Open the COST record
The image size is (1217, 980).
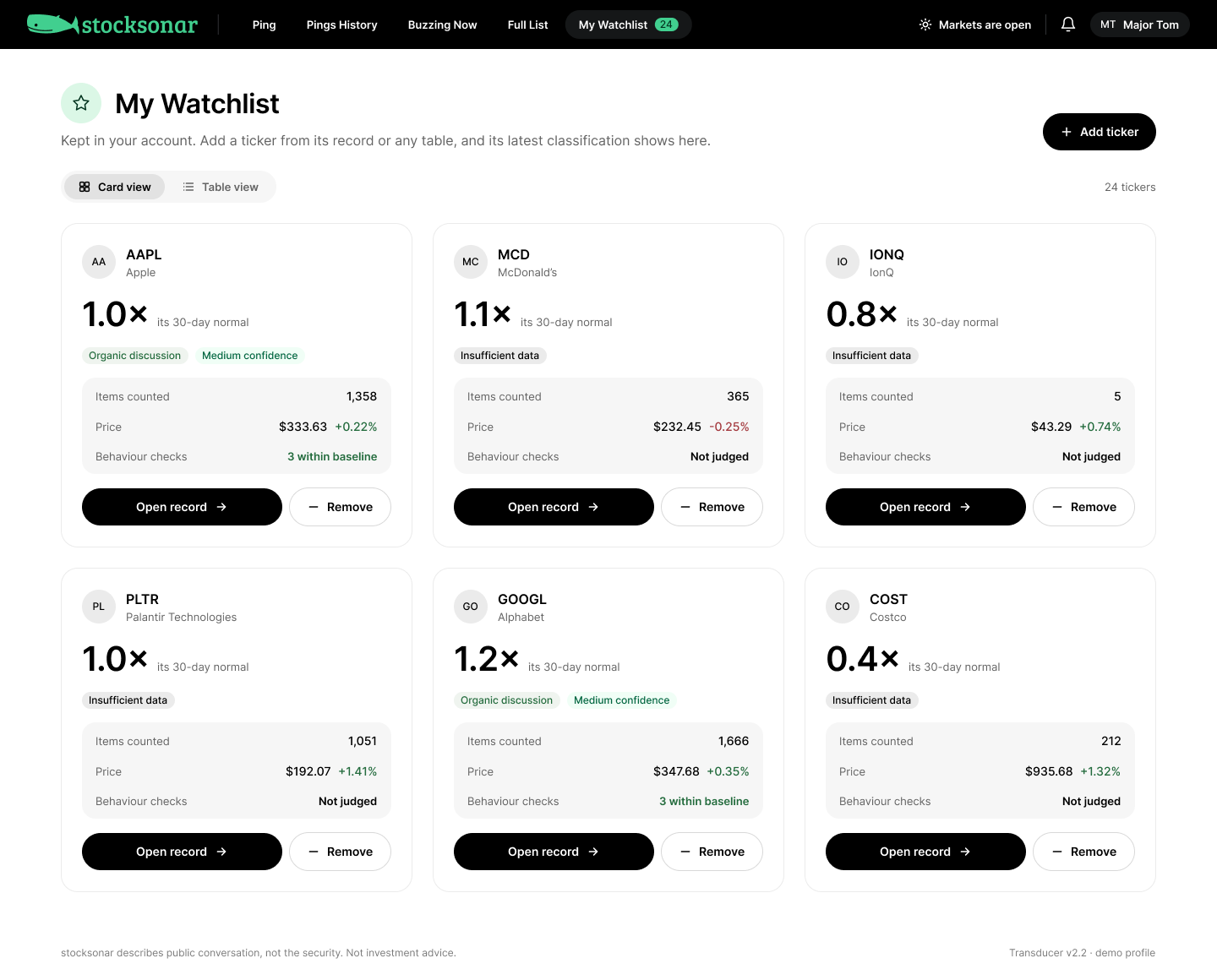[x=925, y=852]
